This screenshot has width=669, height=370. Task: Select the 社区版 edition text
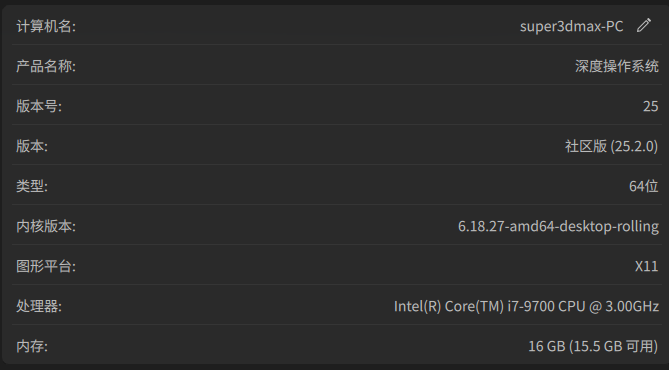pos(586,146)
